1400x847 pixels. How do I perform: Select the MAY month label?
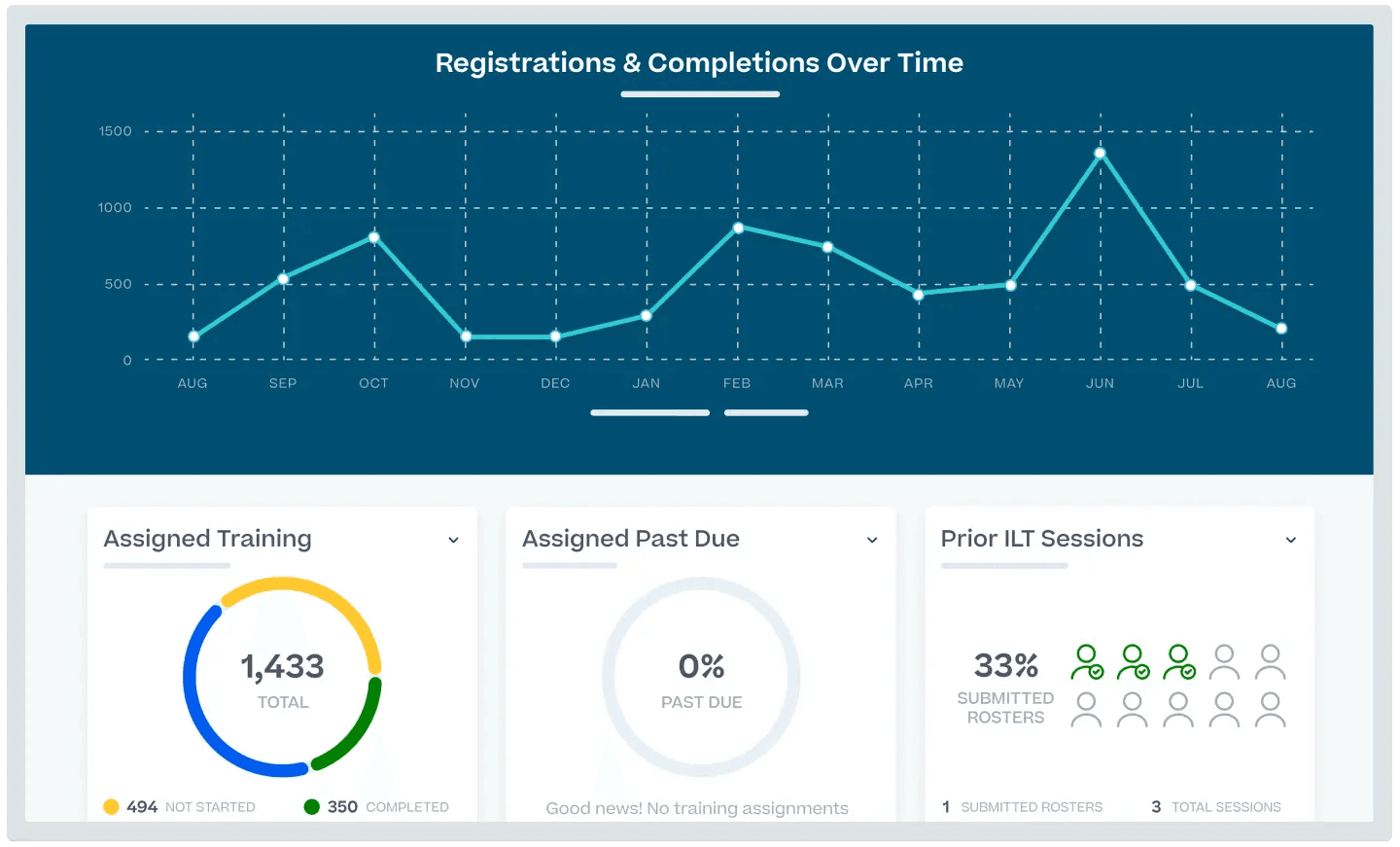click(x=1008, y=383)
